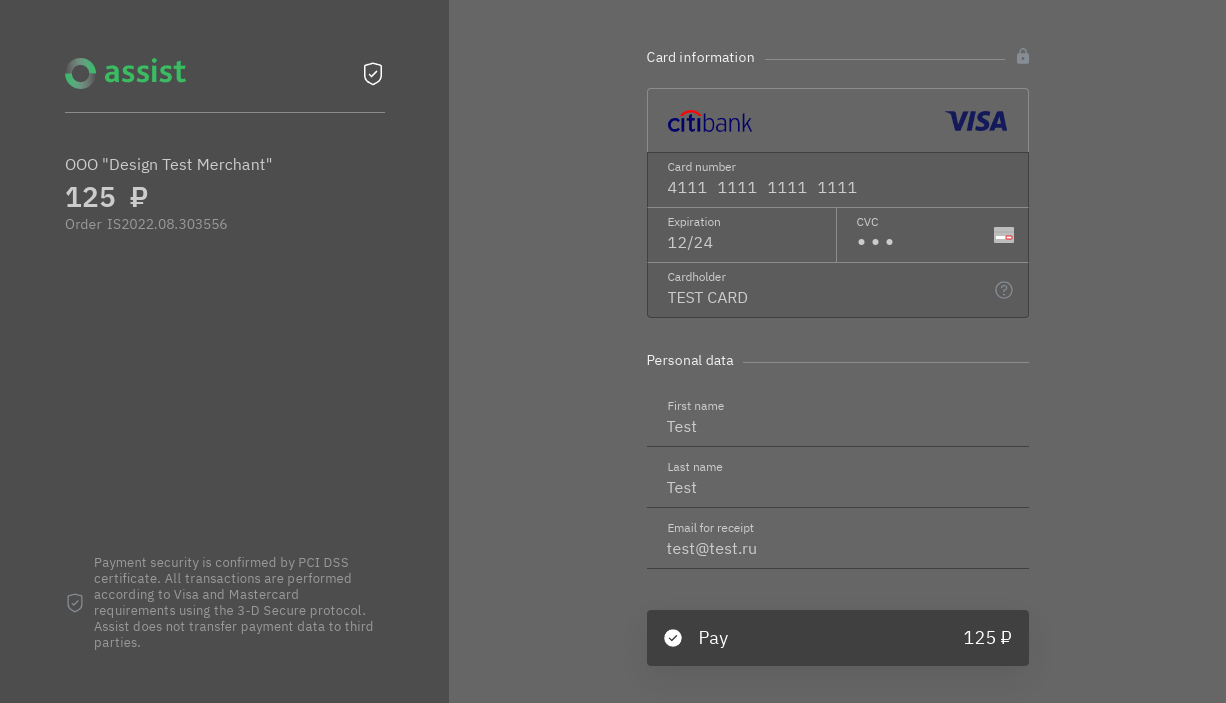Image resolution: width=1226 pixels, height=703 pixels.
Task: Click the checkmark circle in Pay button
Action: [x=673, y=638]
